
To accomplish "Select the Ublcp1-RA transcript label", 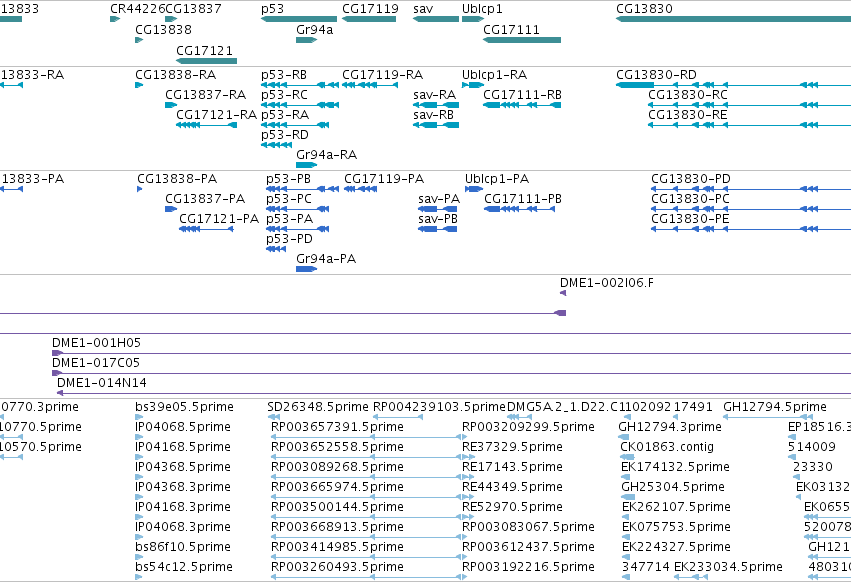I will (494, 75).
